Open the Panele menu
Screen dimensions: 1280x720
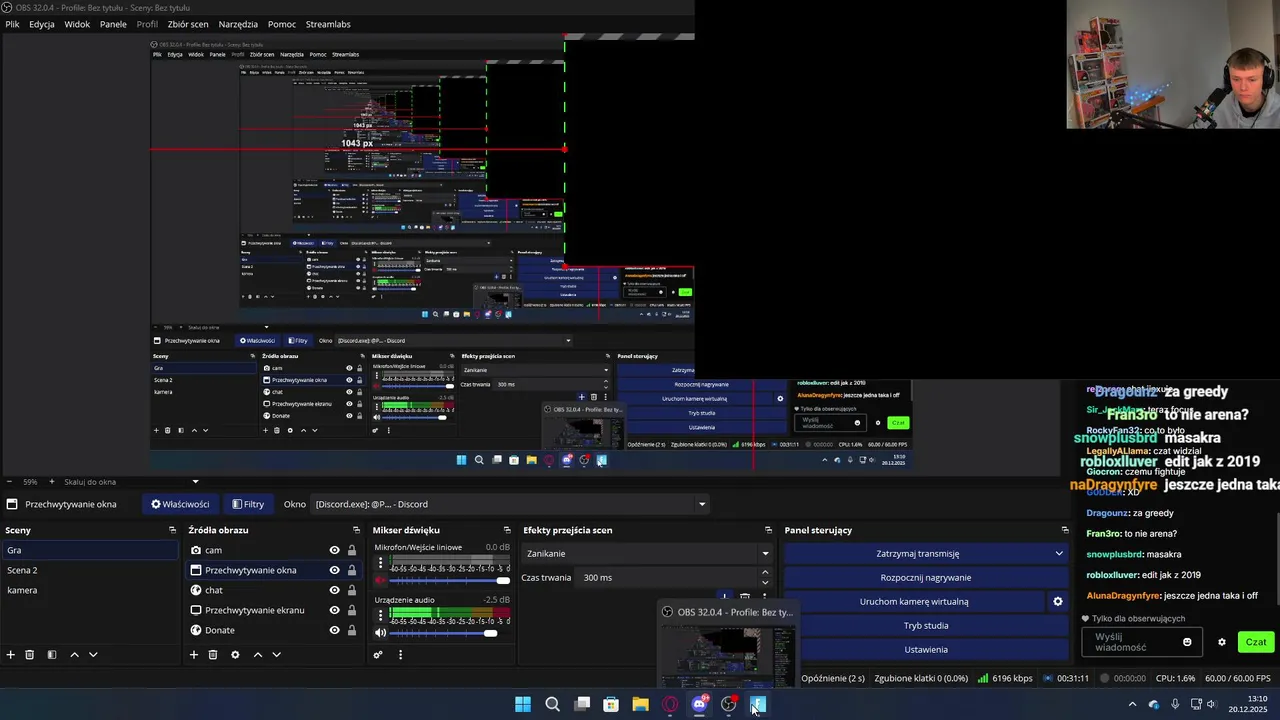point(113,24)
